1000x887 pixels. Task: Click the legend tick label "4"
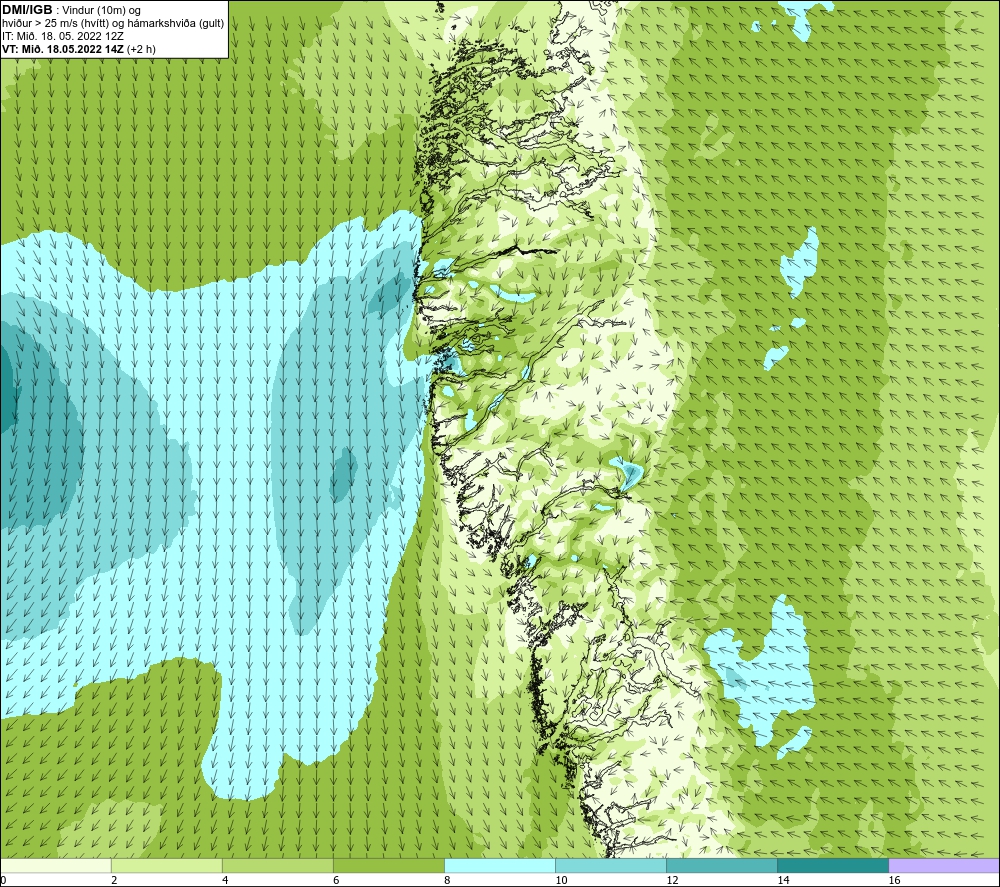pyautogui.click(x=225, y=880)
